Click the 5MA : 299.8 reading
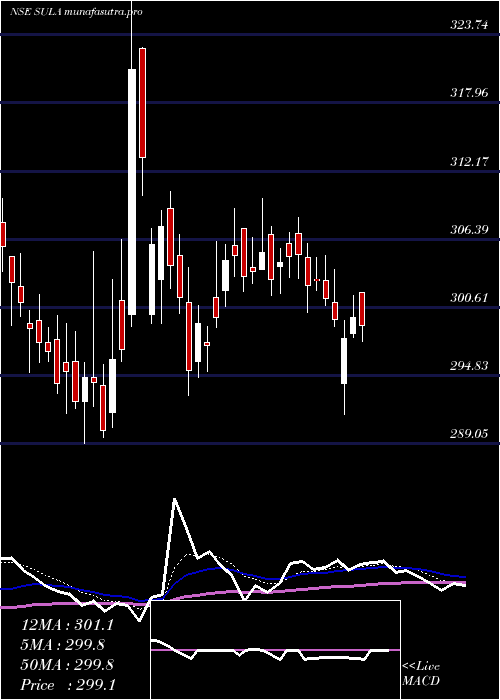Image resolution: width=500 pixels, height=700 pixels. (63, 645)
